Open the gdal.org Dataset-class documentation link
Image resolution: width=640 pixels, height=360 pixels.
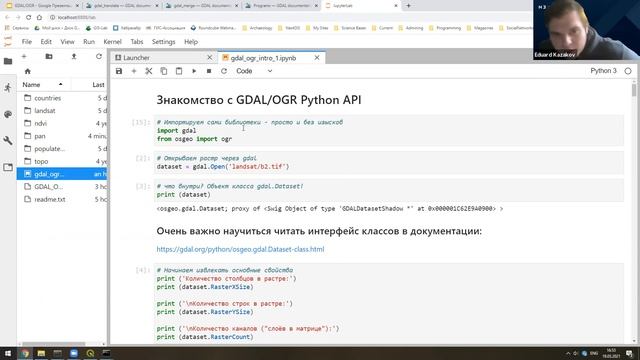(240, 249)
